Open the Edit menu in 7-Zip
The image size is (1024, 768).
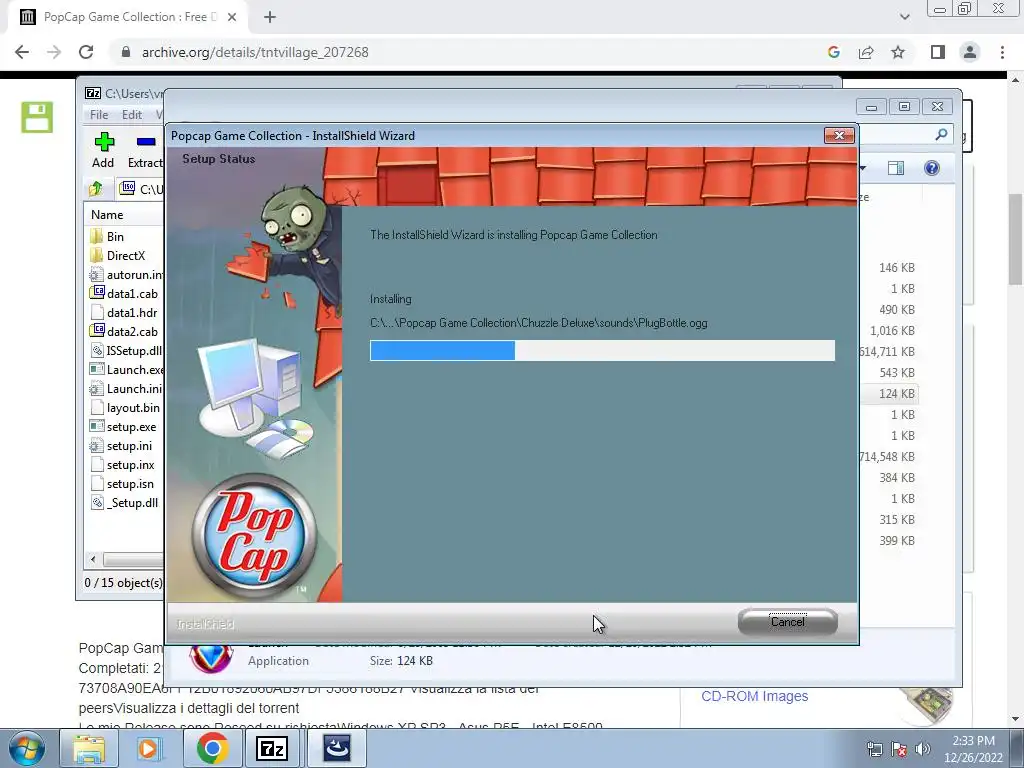point(132,114)
